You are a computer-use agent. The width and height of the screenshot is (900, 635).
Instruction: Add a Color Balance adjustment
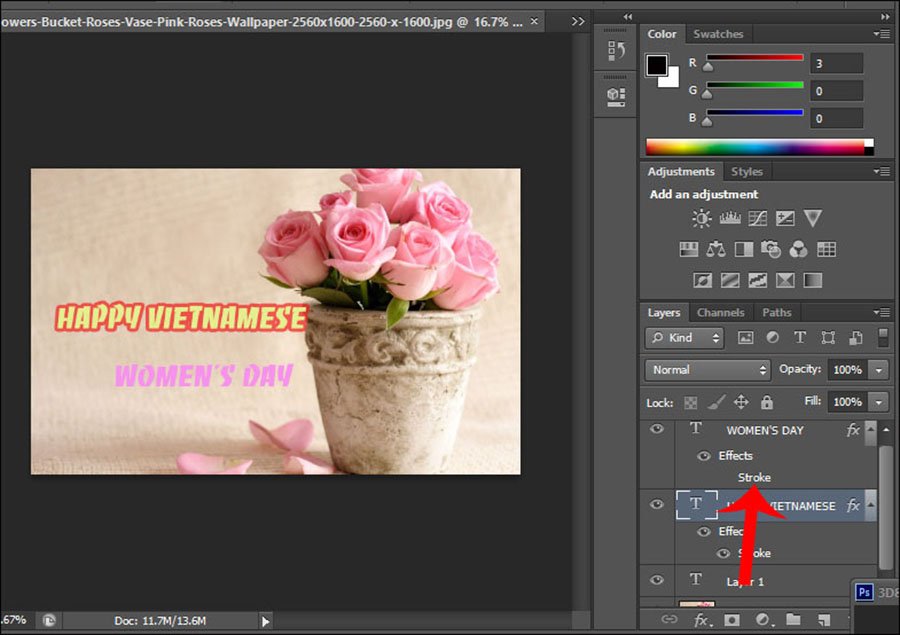[x=716, y=249]
